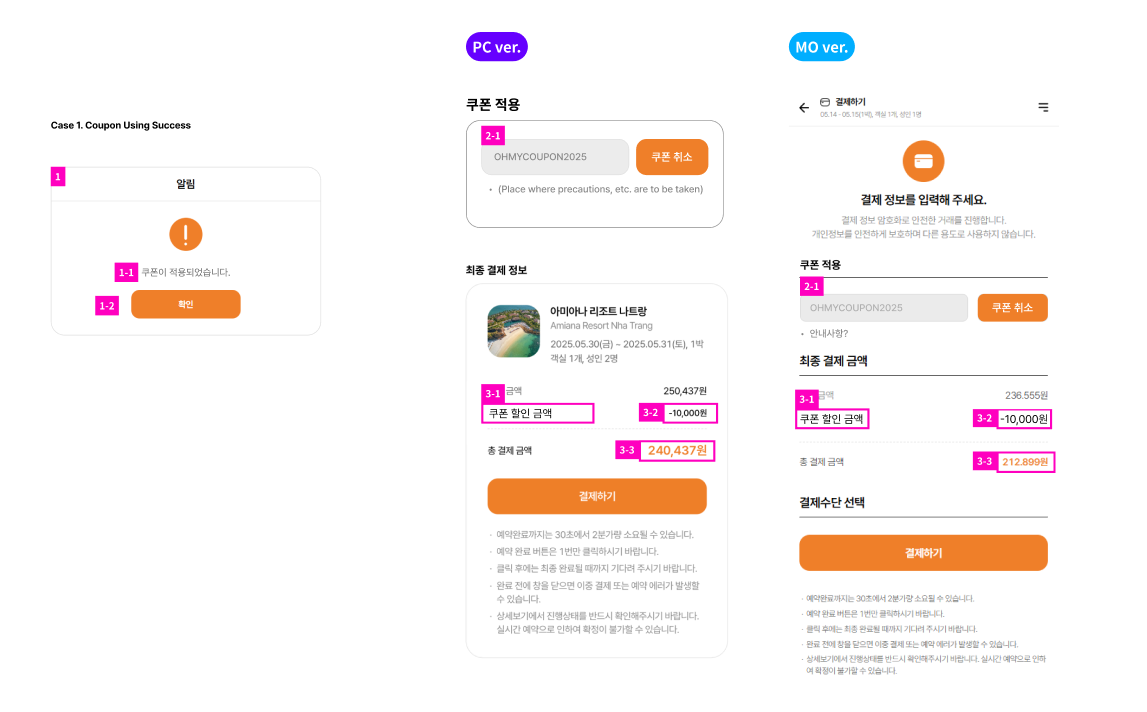Click the orange exclamation alert icon
This screenshot has height=712, width=1147.
coord(186,234)
